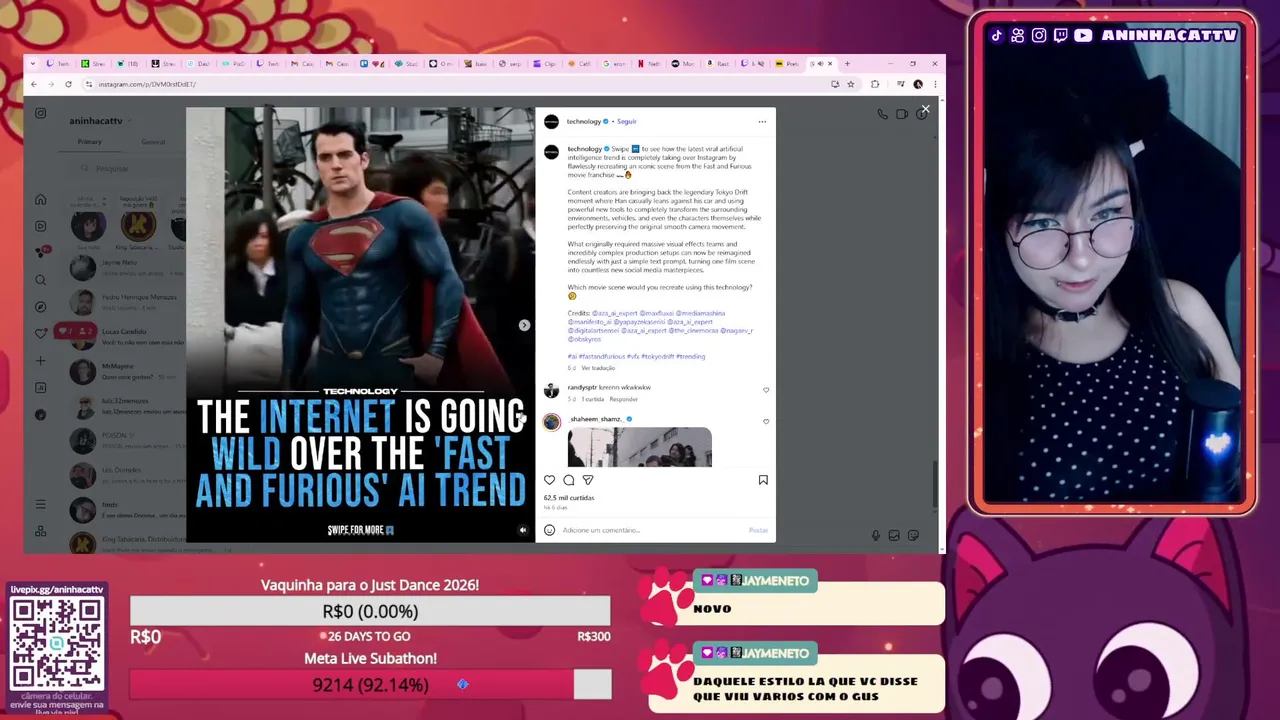Go to Instagram Home in sidebar
This screenshot has width=1280, height=720.
coord(41,199)
